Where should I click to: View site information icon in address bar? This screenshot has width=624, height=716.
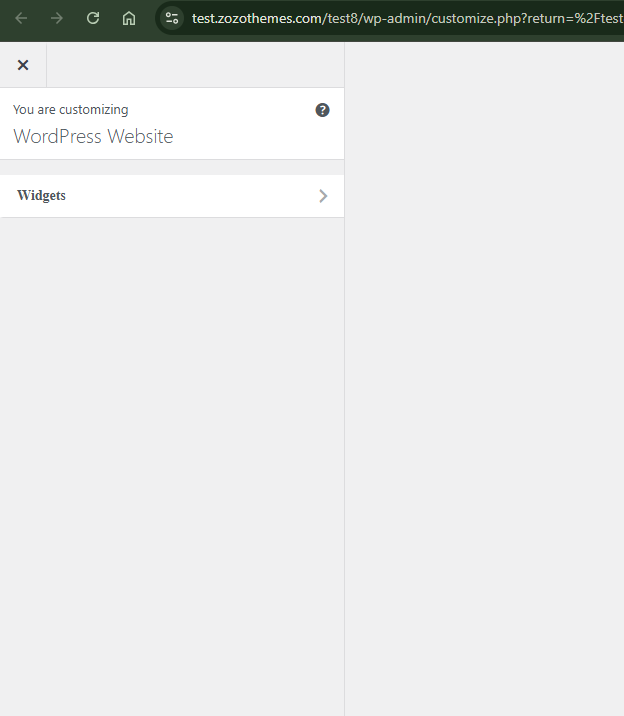(x=172, y=18)
